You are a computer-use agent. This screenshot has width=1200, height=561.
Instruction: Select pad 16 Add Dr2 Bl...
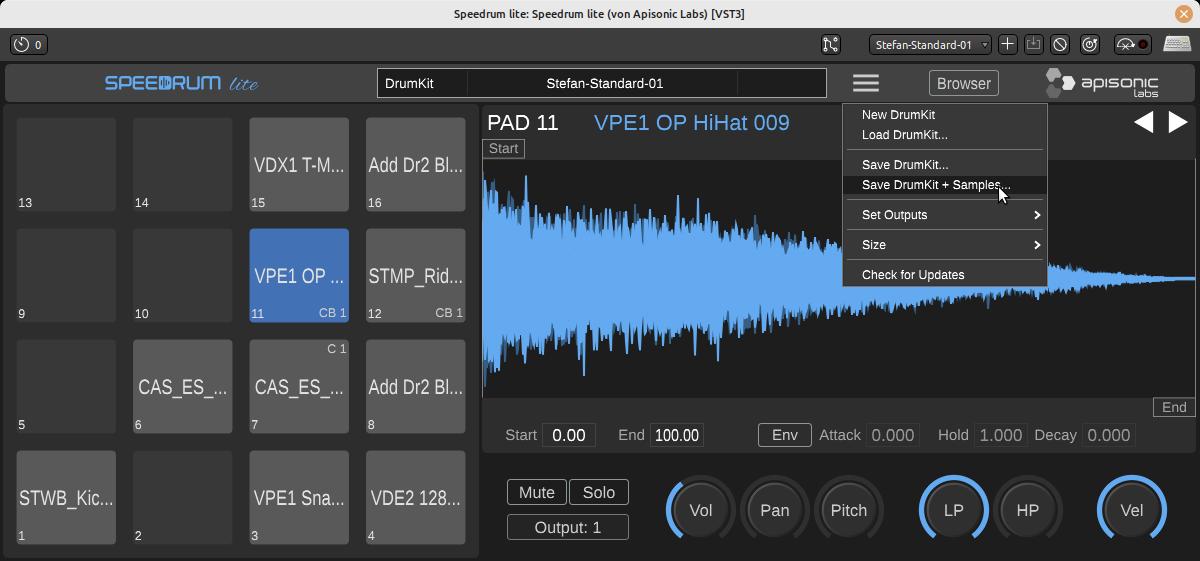[x=415, y=165]
